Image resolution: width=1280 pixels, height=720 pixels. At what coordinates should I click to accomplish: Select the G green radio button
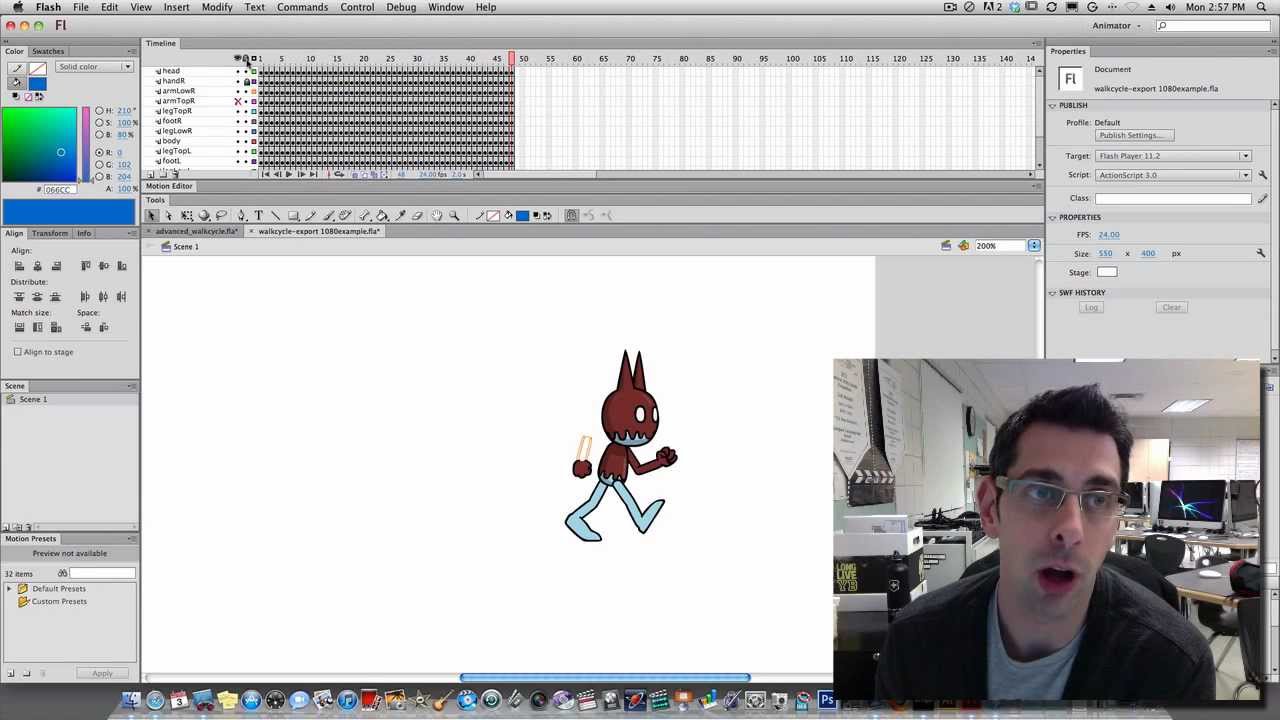point(99,164)
